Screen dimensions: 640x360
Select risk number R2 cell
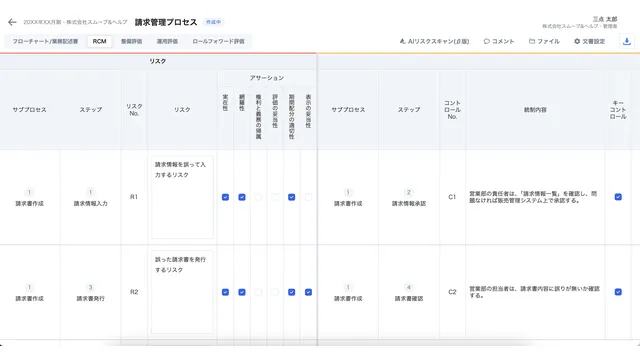[x=134, y=292]
